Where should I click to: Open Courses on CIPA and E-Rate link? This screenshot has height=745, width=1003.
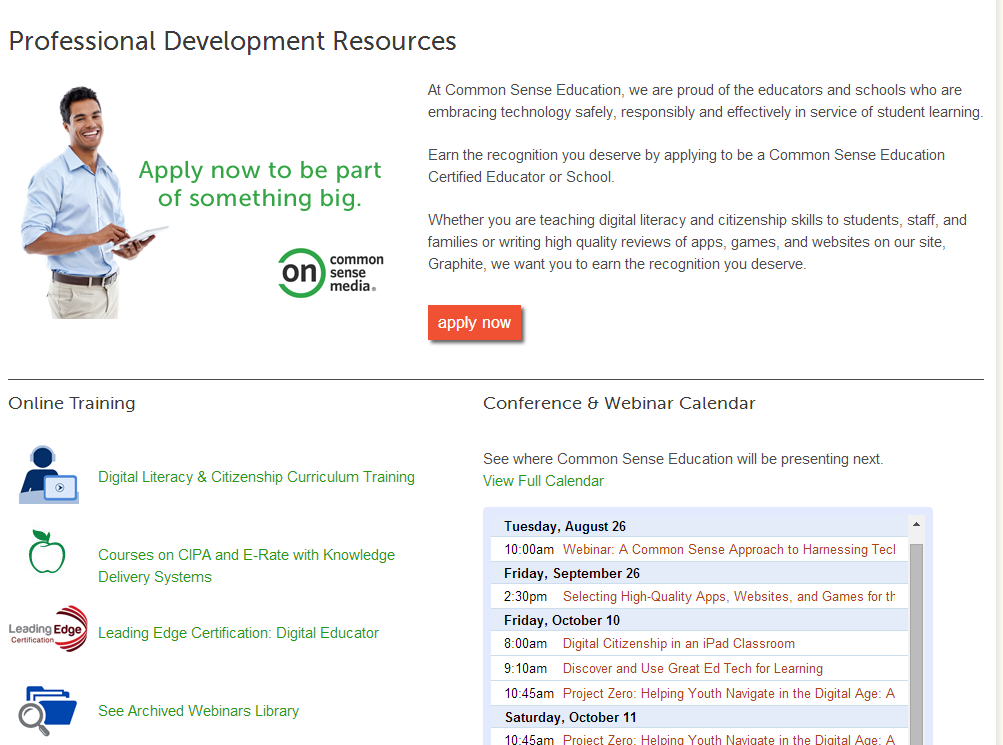coord(246,566)
